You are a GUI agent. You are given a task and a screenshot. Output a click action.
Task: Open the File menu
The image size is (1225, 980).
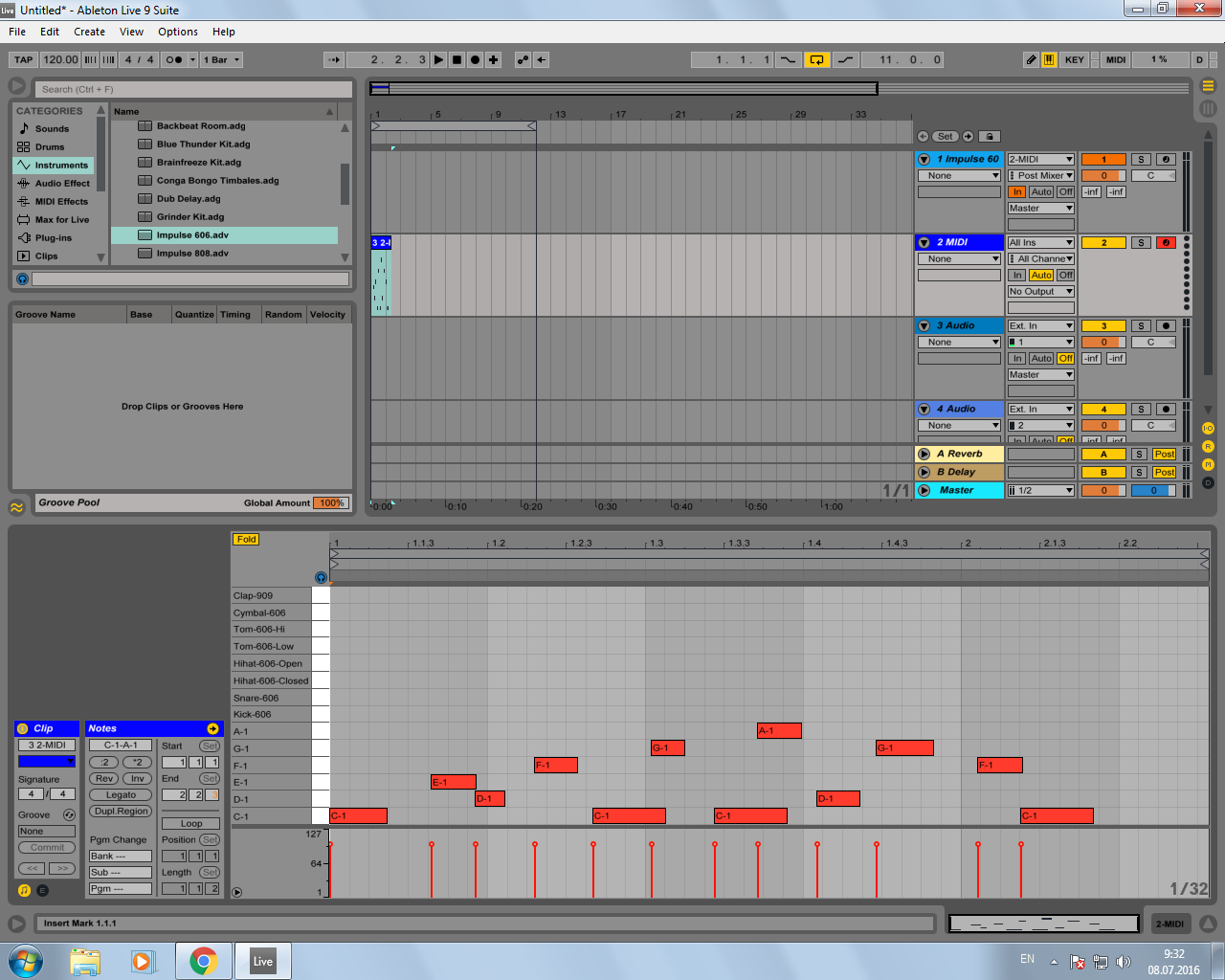[17, 32]
